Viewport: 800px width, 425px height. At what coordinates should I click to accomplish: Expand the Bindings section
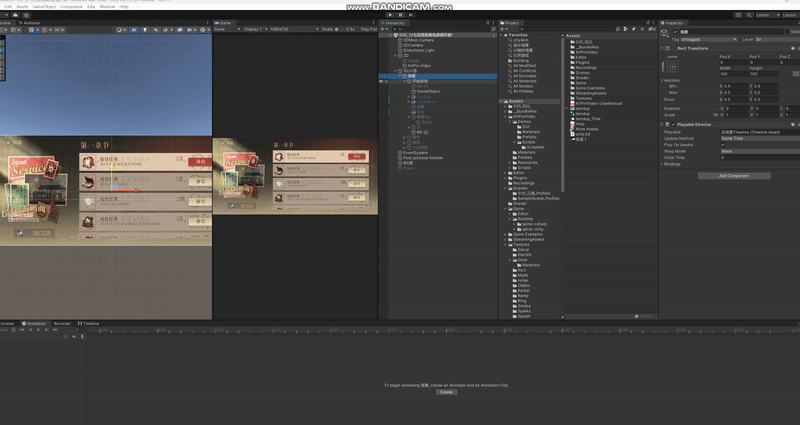coord(662,164)
